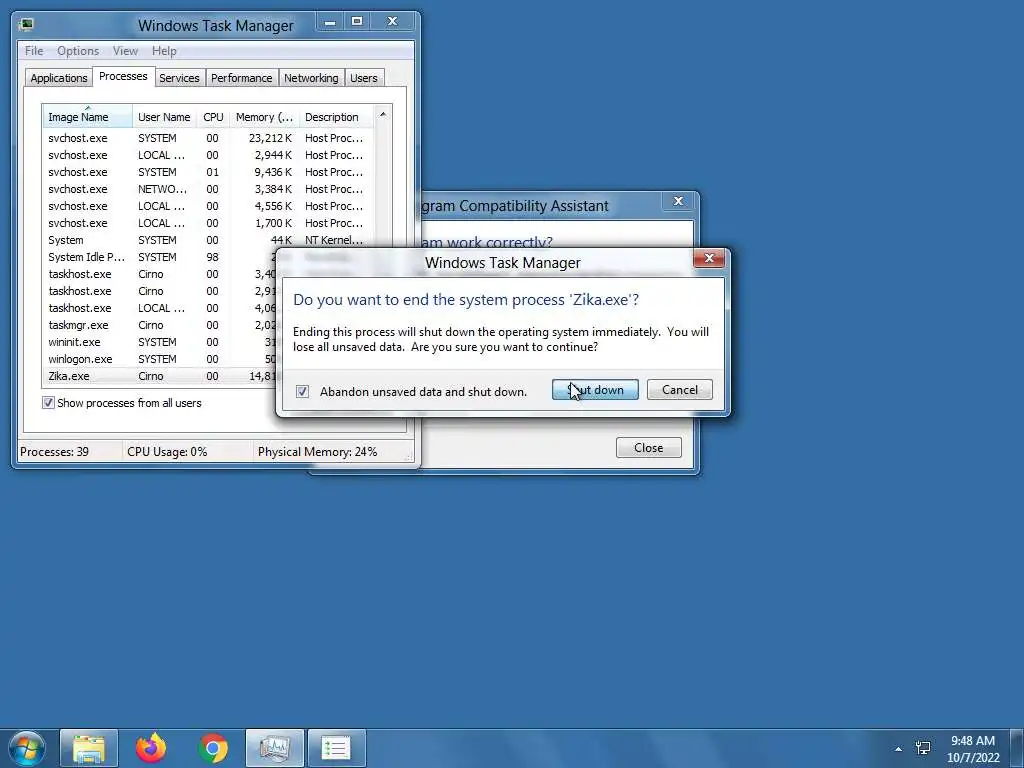Open the File menu

34,51
